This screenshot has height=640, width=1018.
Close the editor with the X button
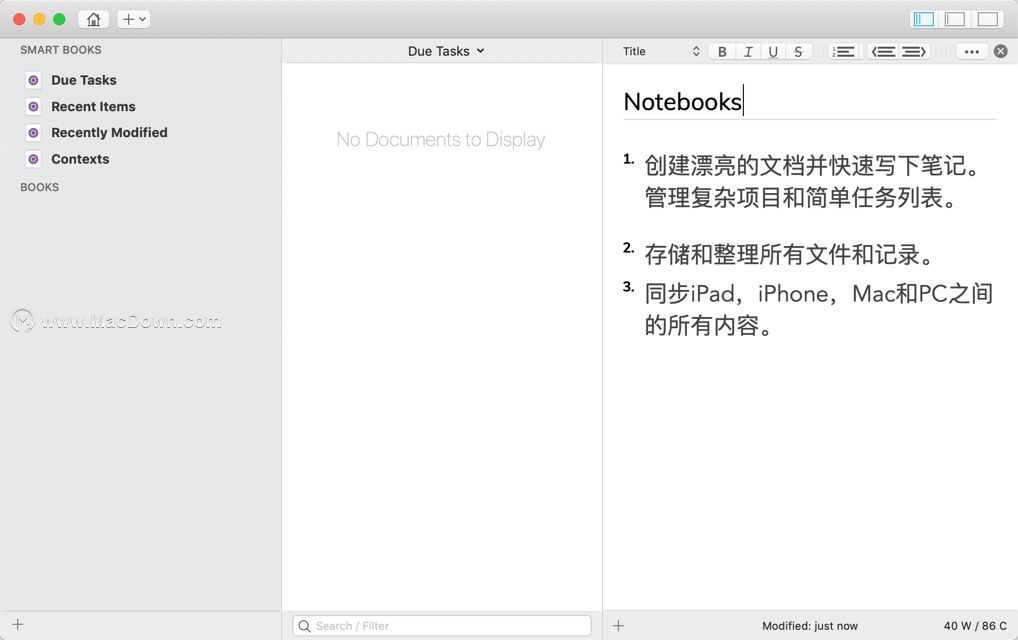tap(1001, 51)
